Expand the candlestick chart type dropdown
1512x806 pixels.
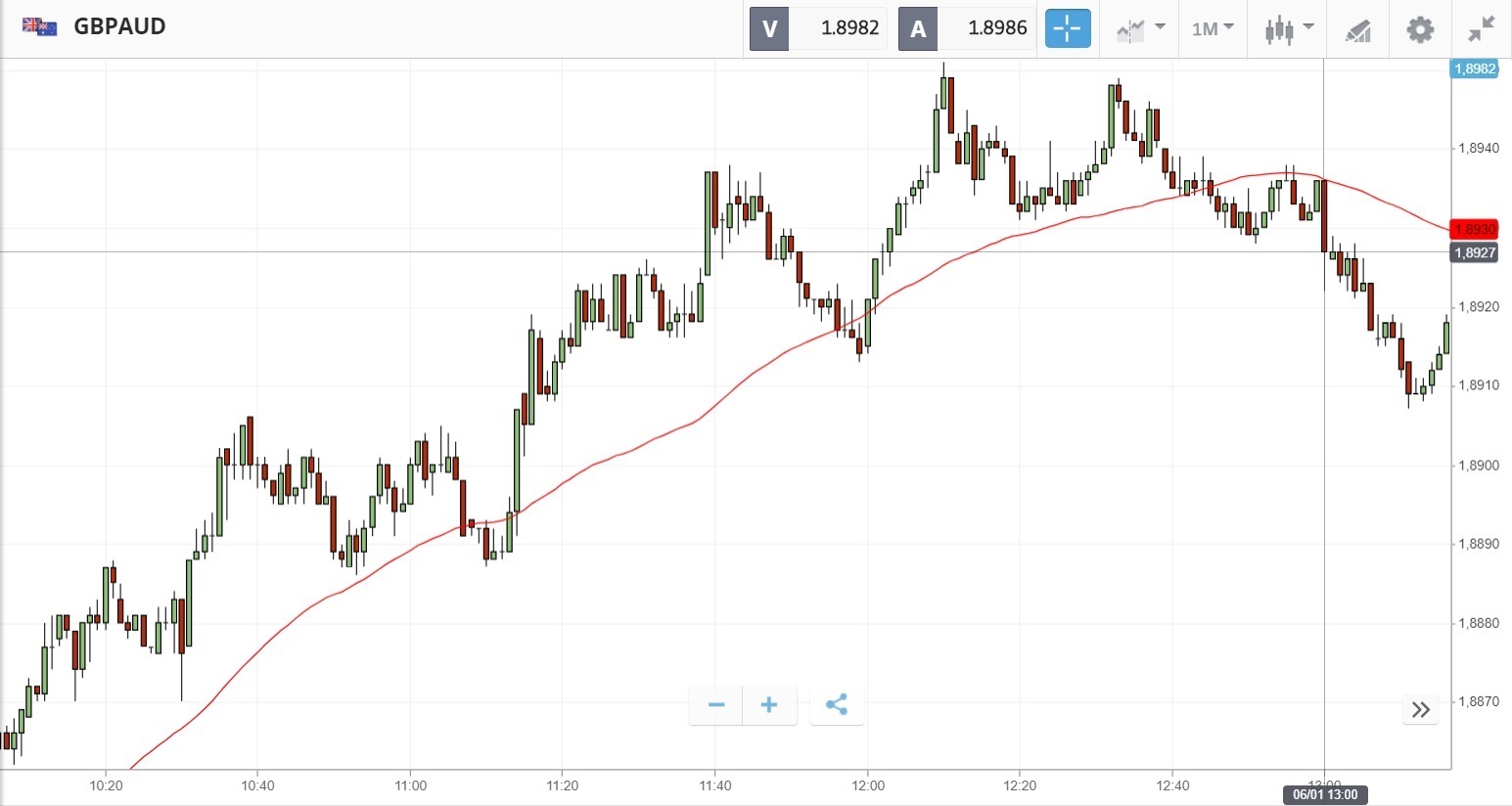1288,28
